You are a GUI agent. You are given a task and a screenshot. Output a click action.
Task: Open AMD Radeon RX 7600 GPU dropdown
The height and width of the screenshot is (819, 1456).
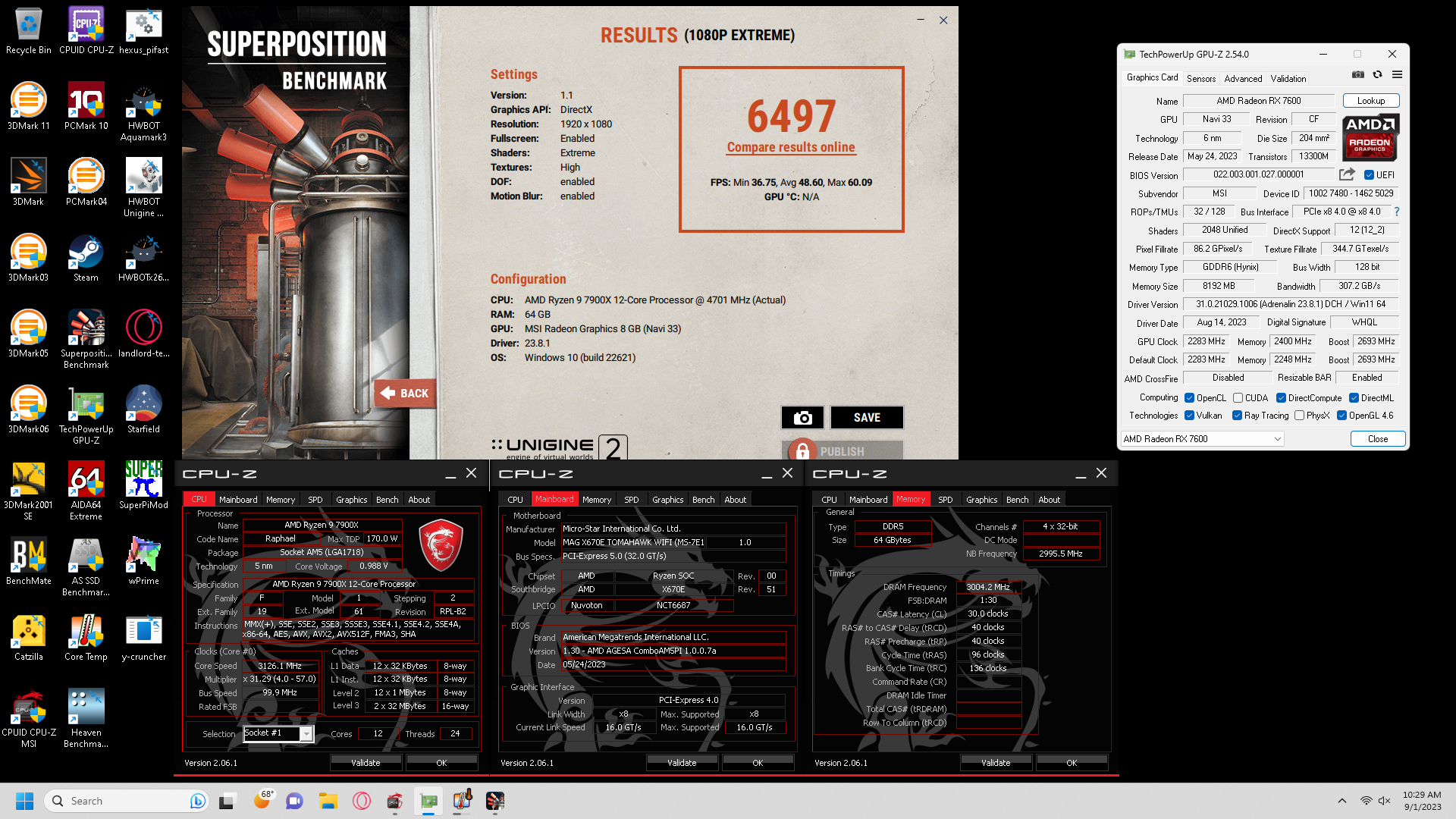point(1202,439)
